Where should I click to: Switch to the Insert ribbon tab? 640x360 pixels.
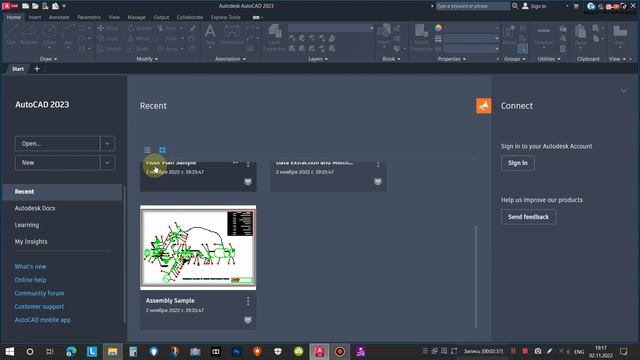coord(35,17)
